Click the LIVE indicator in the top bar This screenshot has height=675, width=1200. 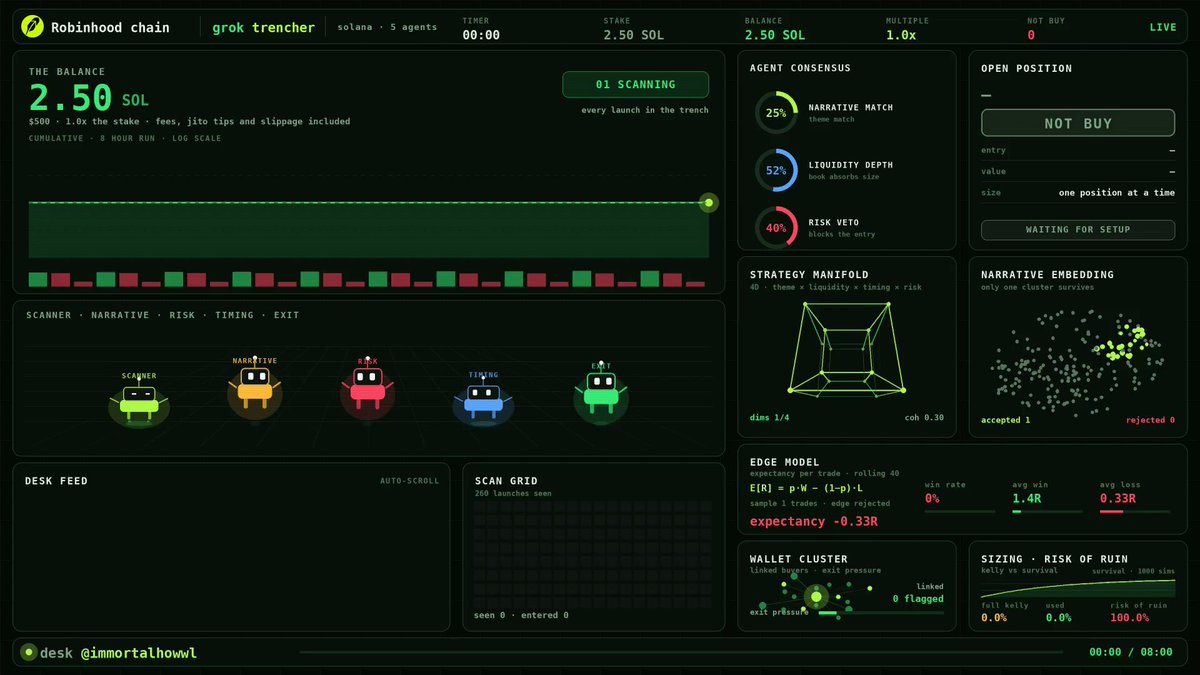[1163, 27]
